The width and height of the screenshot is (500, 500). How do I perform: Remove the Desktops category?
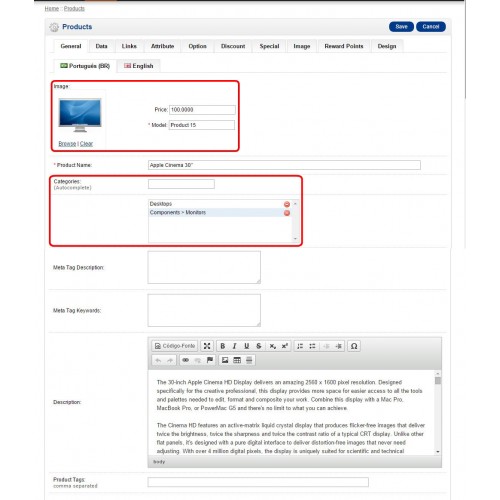[x=287, y=204]
